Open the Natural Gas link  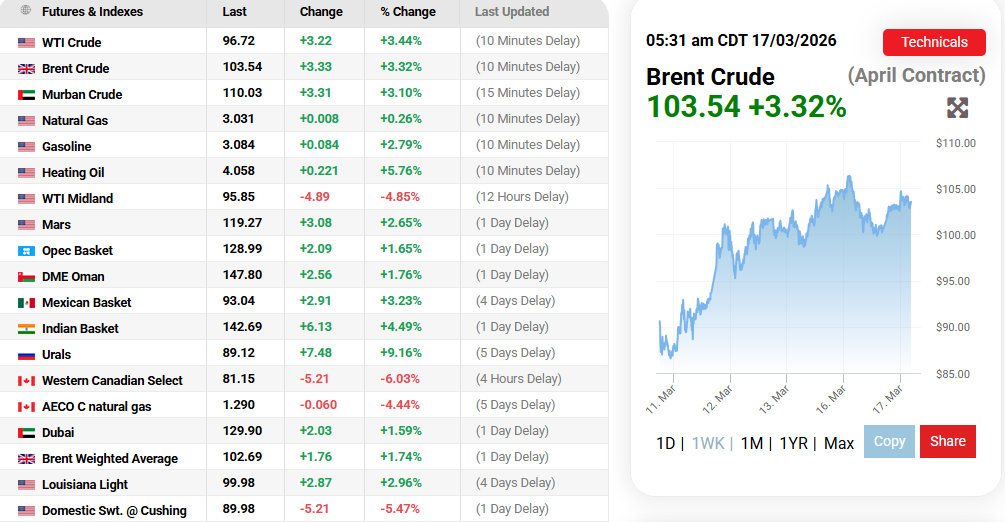coord(75,121)
